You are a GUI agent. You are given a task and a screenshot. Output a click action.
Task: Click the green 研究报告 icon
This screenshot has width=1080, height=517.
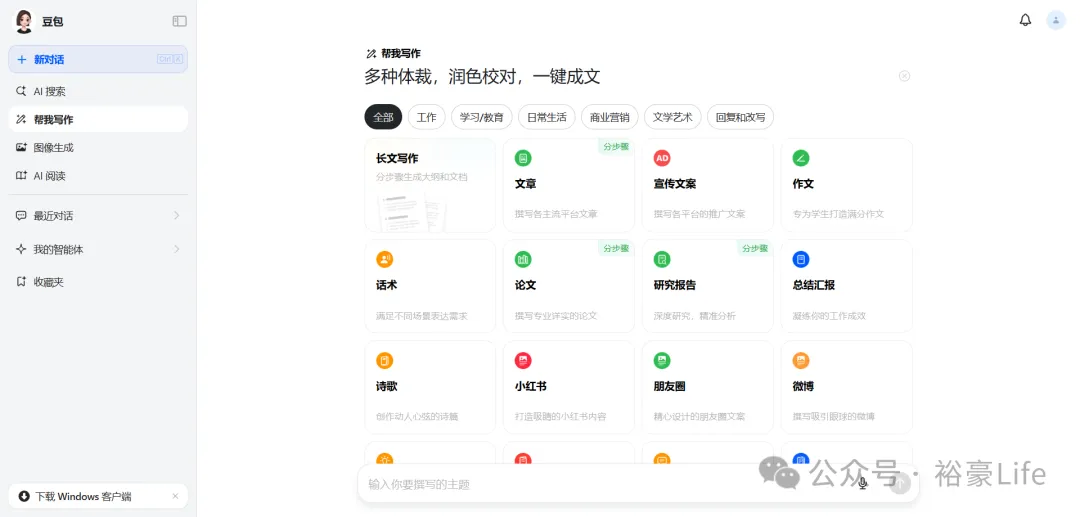coord(662,260)
